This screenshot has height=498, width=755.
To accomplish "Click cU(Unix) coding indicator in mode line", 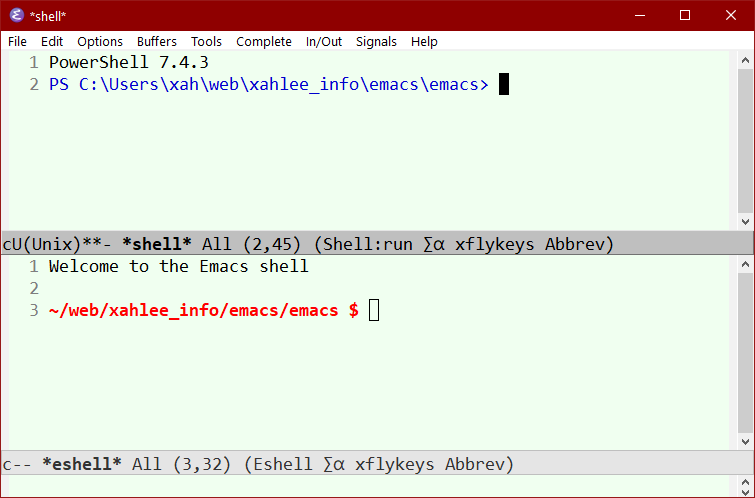I will pos(41,244).
